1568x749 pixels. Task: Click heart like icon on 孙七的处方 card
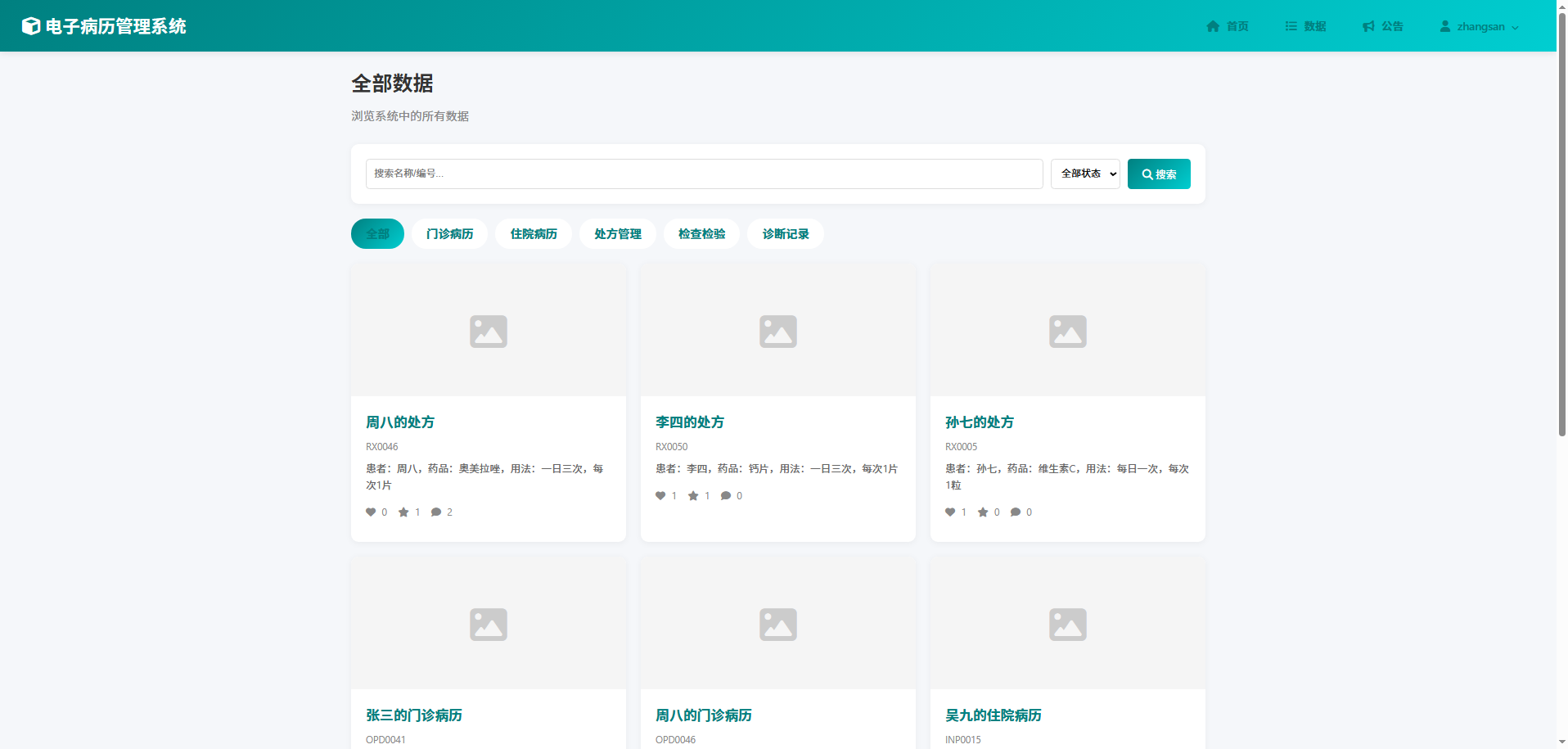(x=950, y=512)
